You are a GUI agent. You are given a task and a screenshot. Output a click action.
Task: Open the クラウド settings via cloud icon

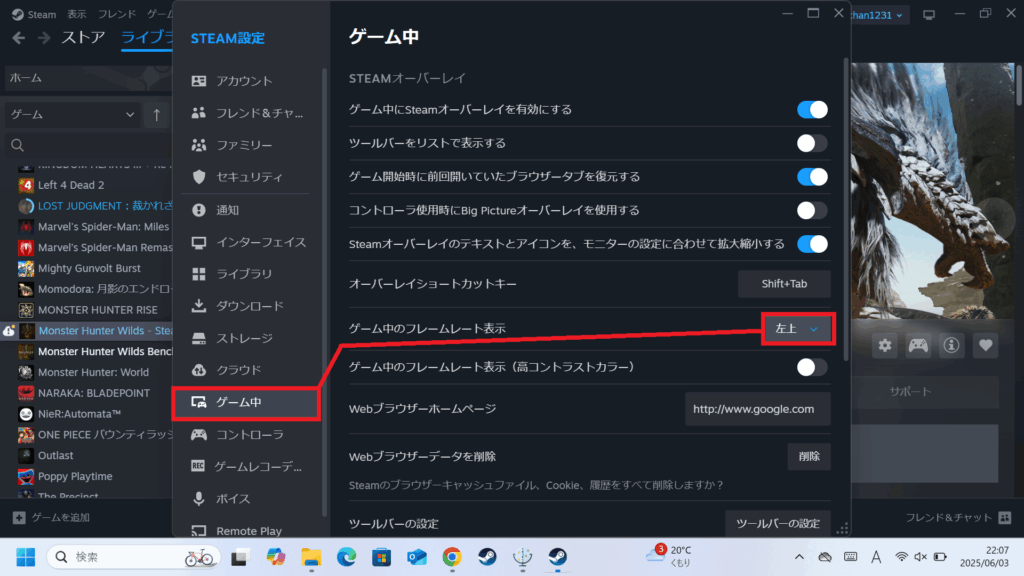(199, 370)
